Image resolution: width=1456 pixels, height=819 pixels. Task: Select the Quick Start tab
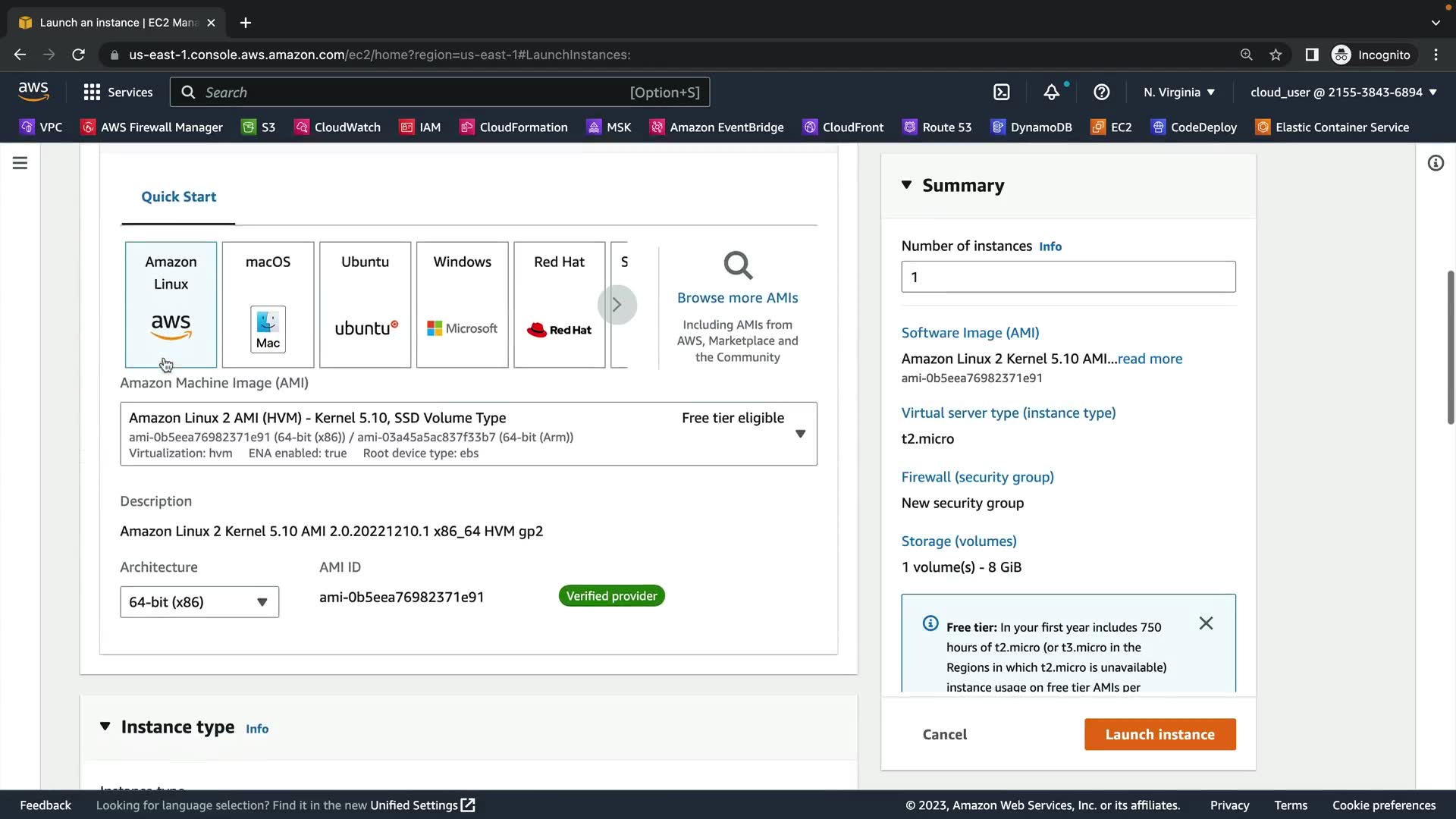pyautogui.click(x=178, y=197)
